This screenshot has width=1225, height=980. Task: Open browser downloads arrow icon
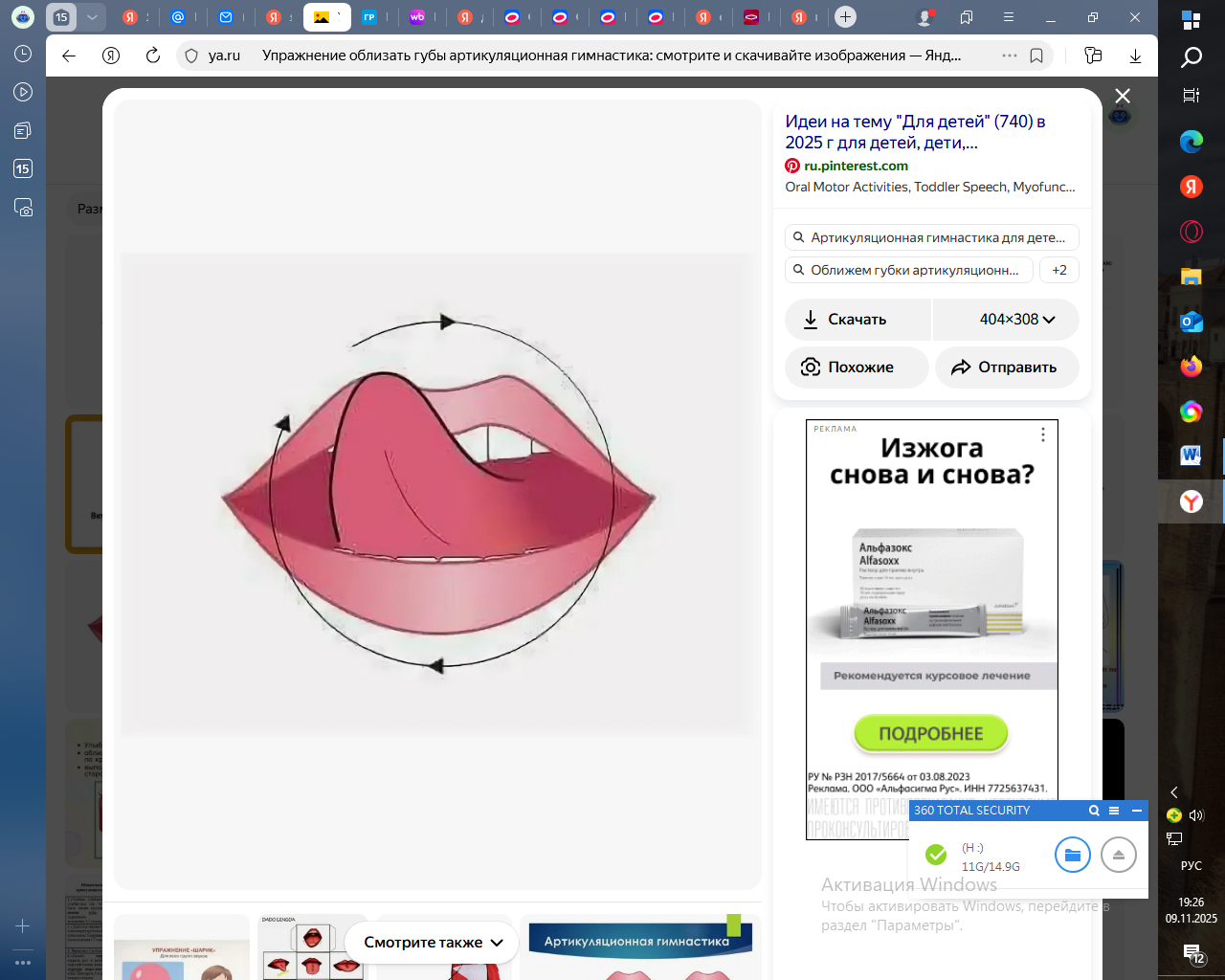[1135, 56]
